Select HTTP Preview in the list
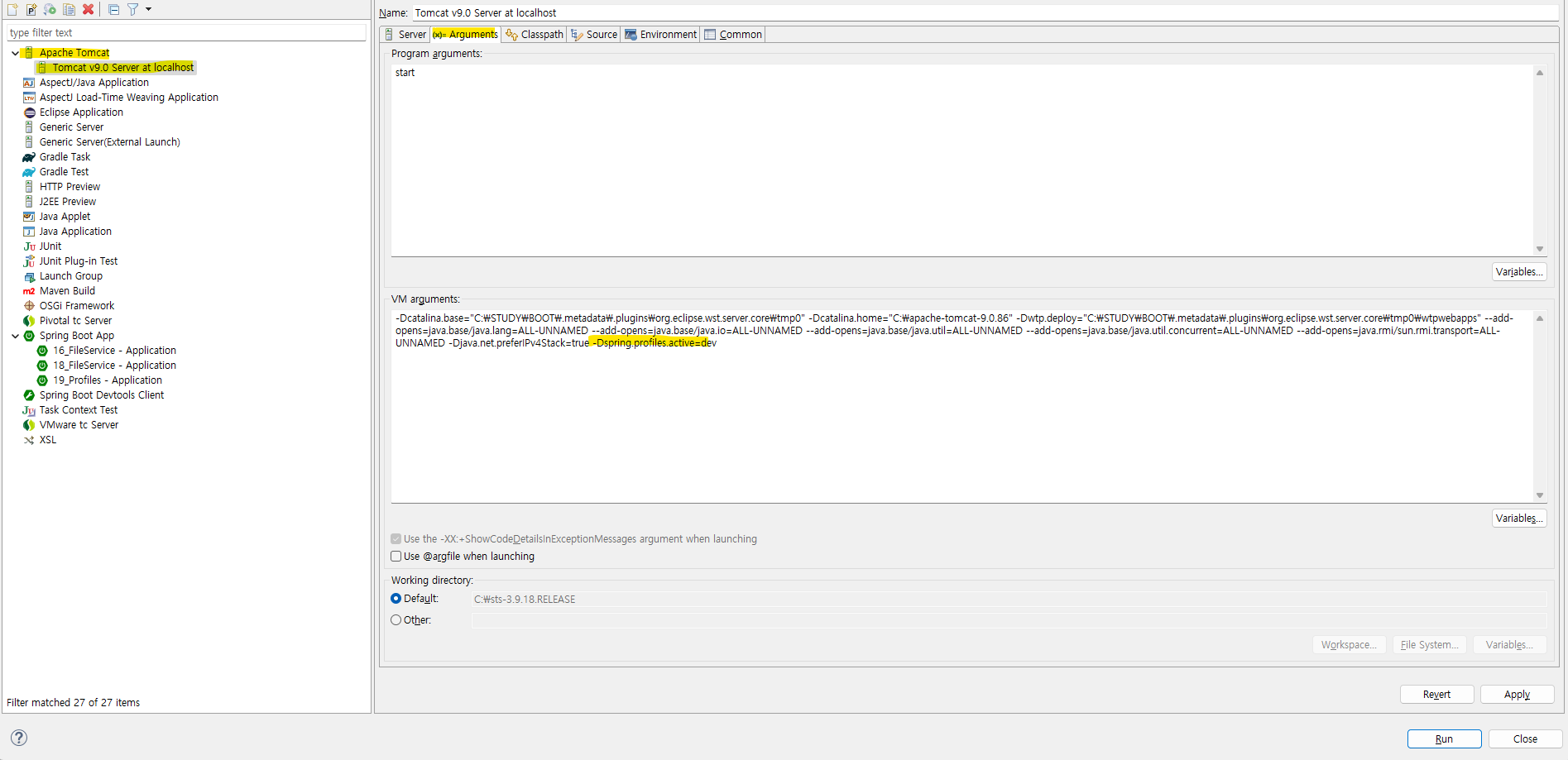Viewport: 1568px width, 760px height. [x=70, y=187]
